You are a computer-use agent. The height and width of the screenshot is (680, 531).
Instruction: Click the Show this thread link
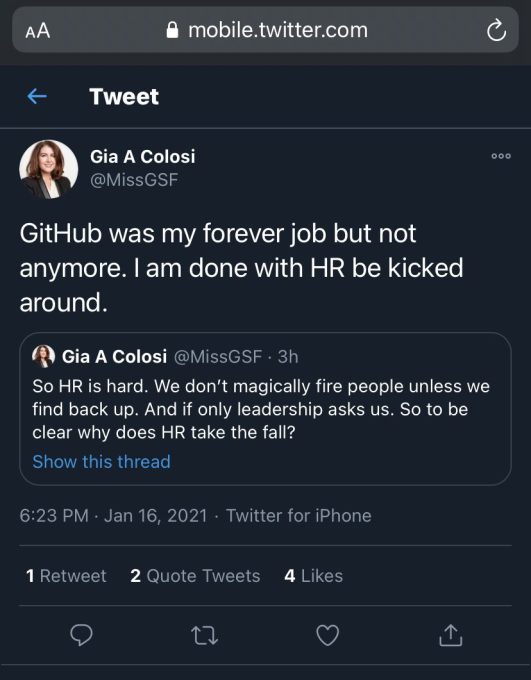pos(102,461)
